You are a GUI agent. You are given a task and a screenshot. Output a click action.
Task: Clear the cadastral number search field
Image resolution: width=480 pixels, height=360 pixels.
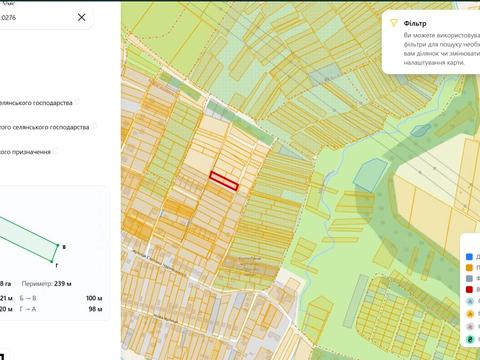click(81, 17)
